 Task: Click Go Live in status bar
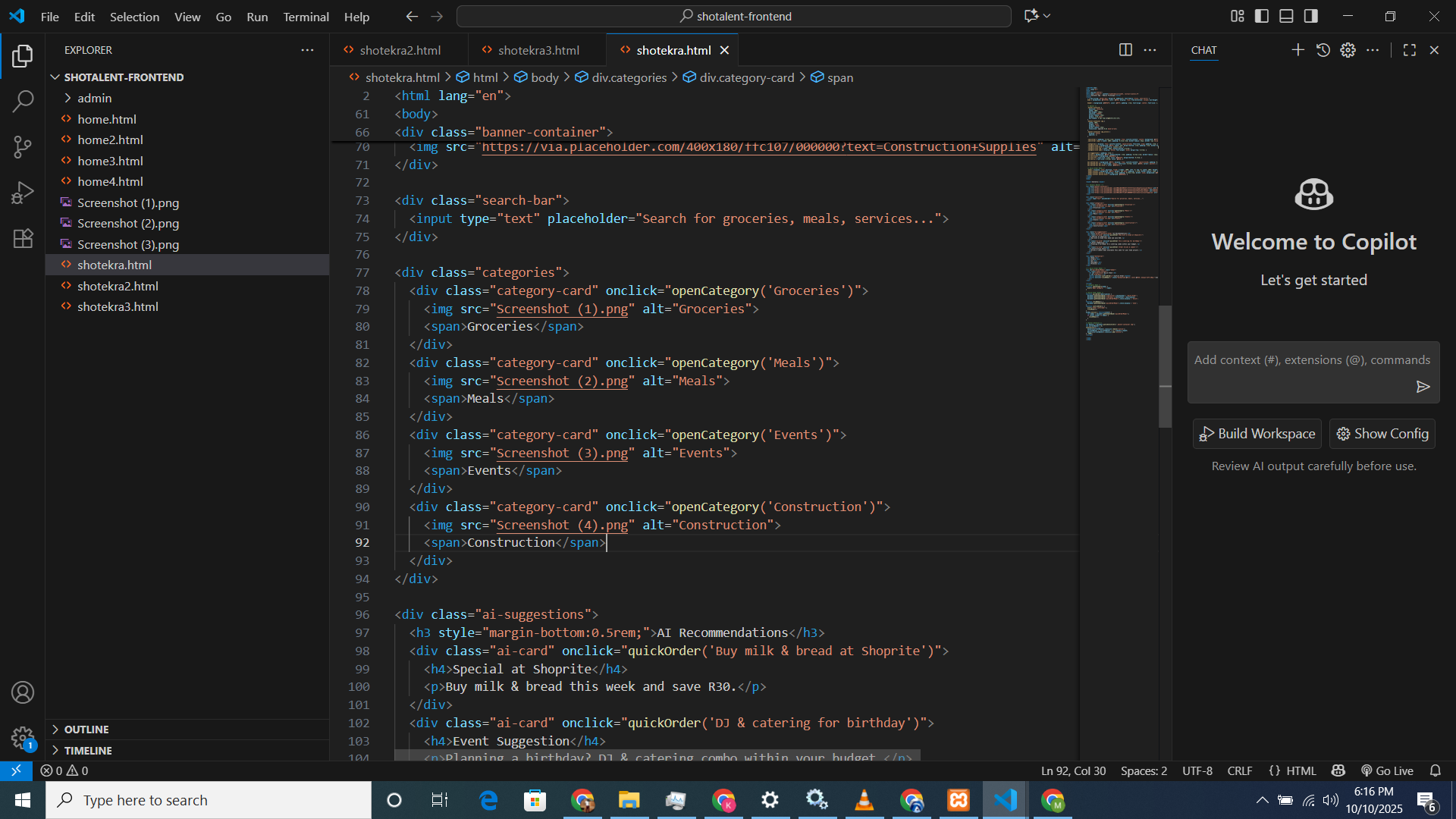pos(1387,770)
